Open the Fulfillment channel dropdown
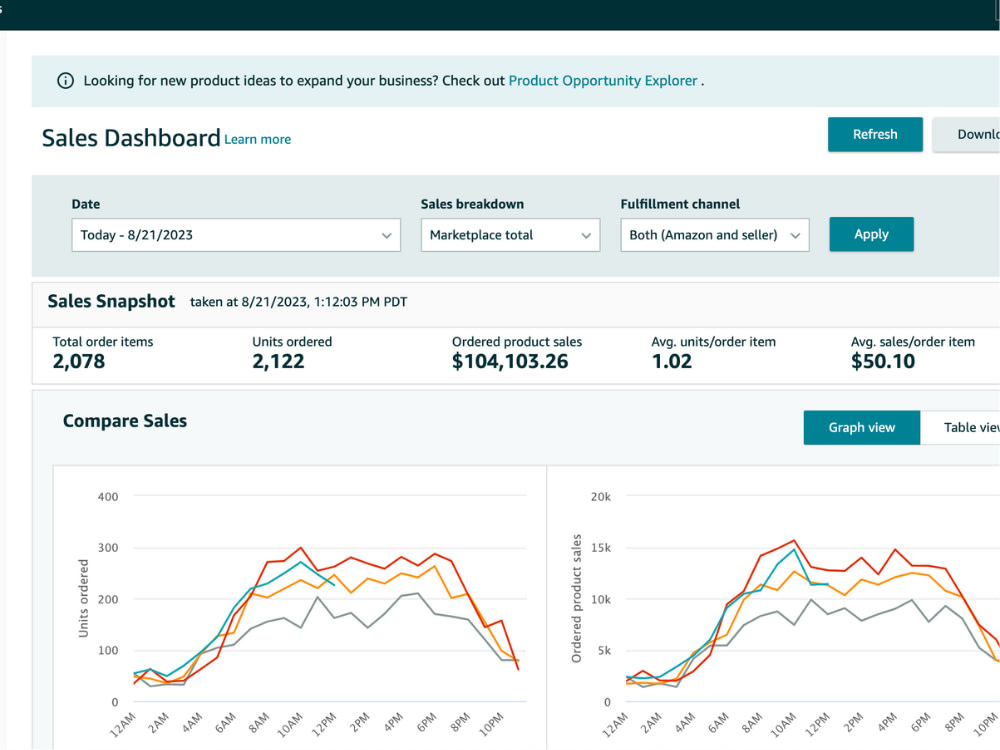Viewport: 1000px width, 750px height. pos(715,235)
